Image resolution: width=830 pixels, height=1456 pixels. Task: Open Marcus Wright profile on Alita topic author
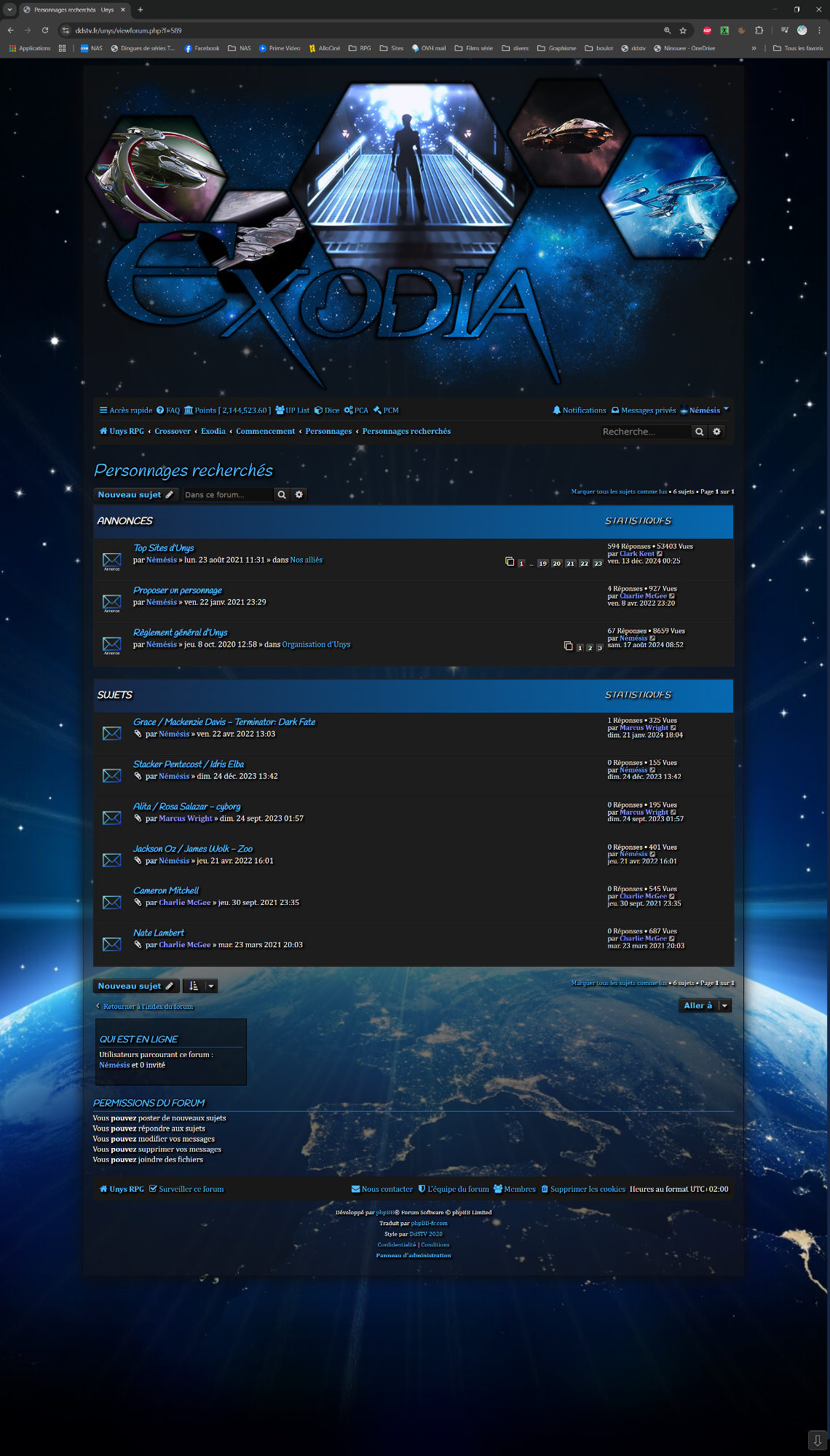[186, 819]
